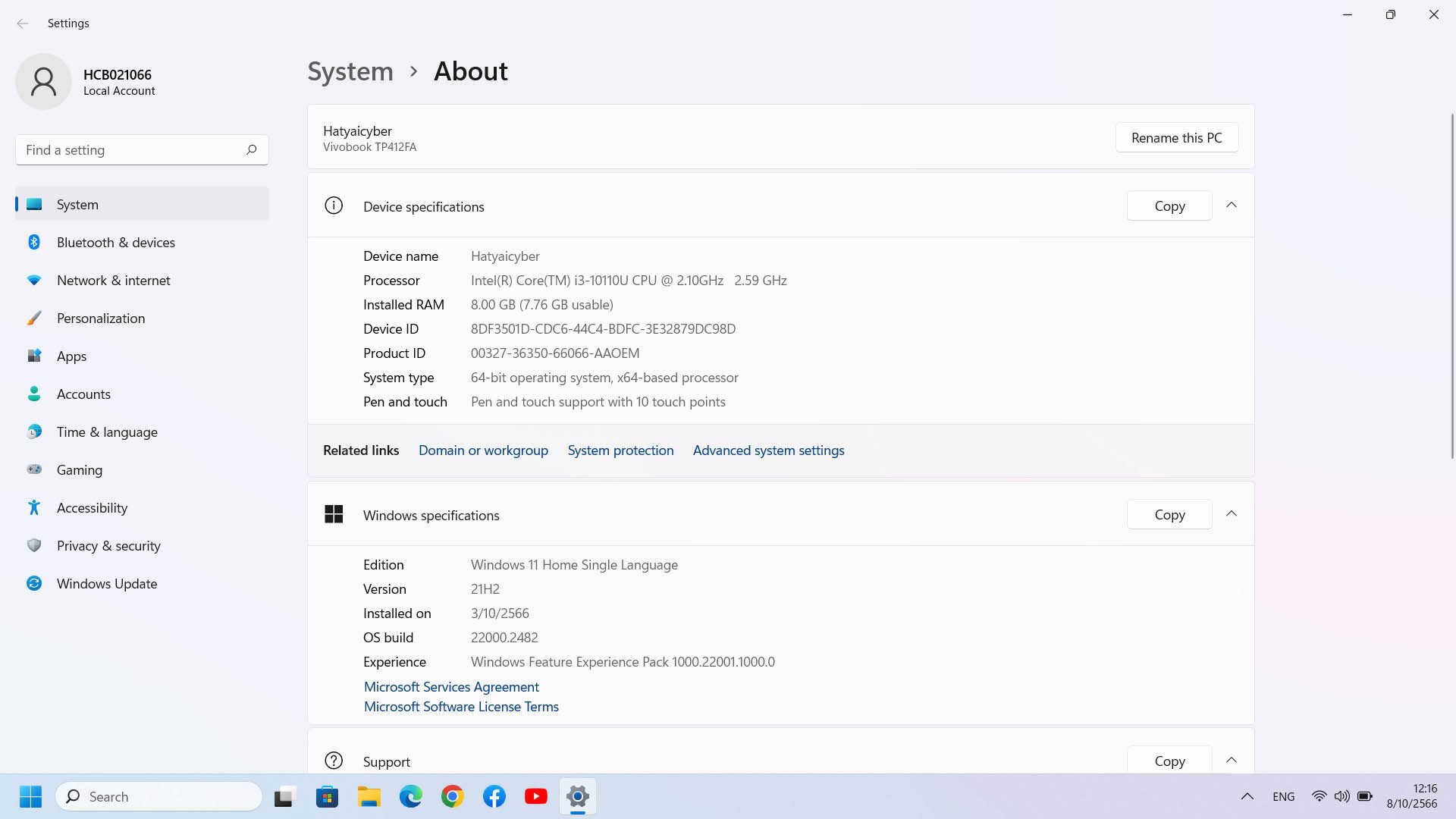
Task: Launch Microsoft Edge from taskbar
Action: coord(411,796)
